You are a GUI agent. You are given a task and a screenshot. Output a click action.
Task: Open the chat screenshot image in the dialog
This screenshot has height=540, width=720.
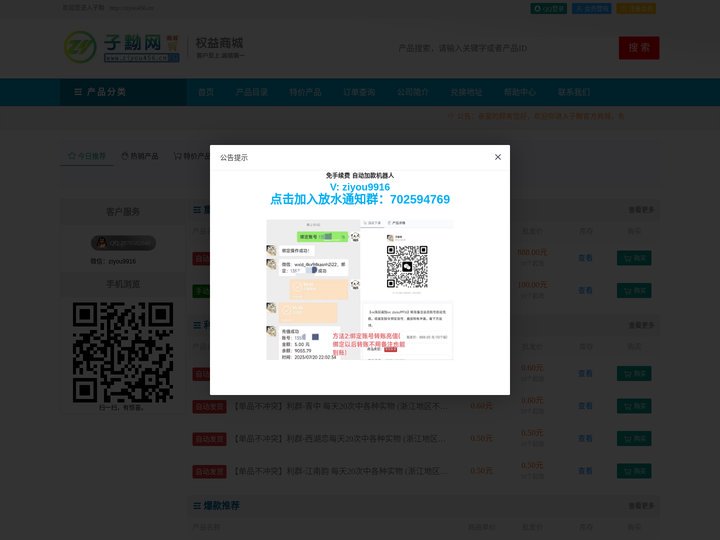coord(360,289)
